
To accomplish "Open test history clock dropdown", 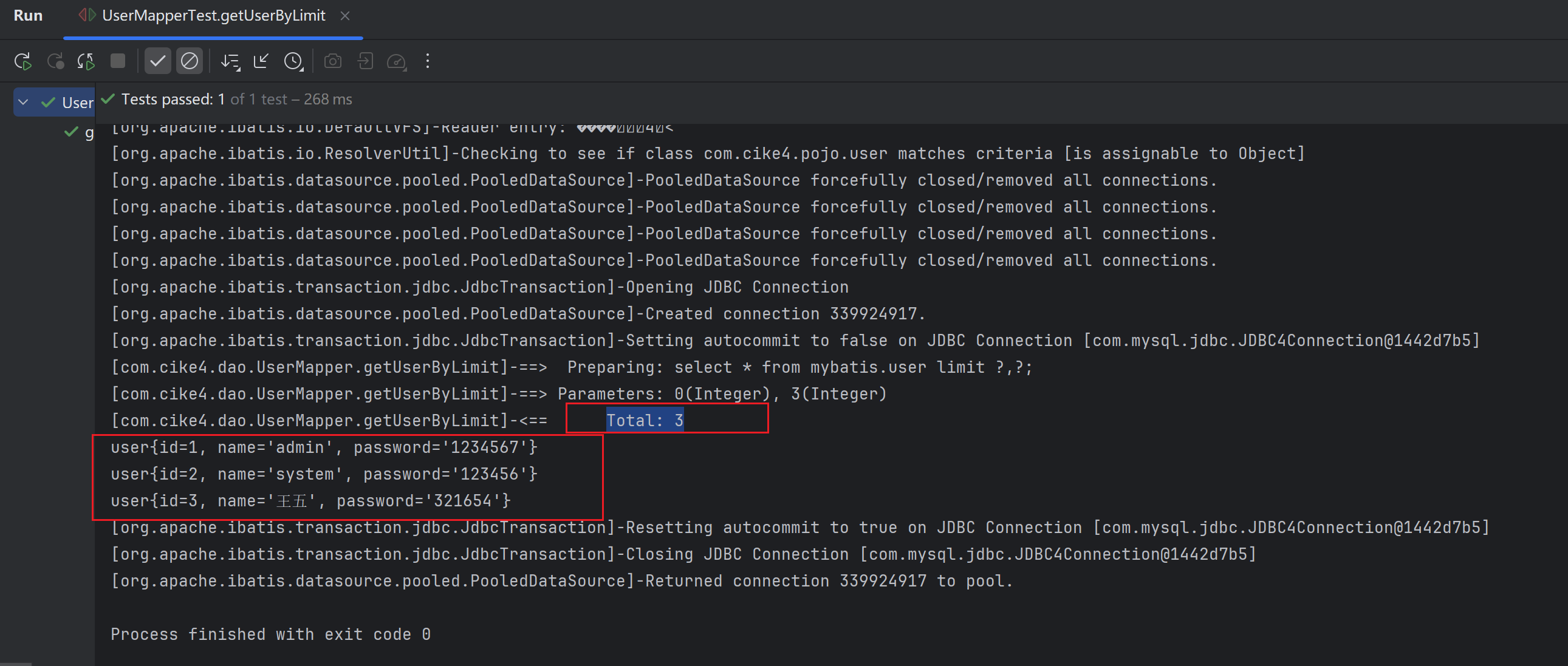I will pos(293,61).
